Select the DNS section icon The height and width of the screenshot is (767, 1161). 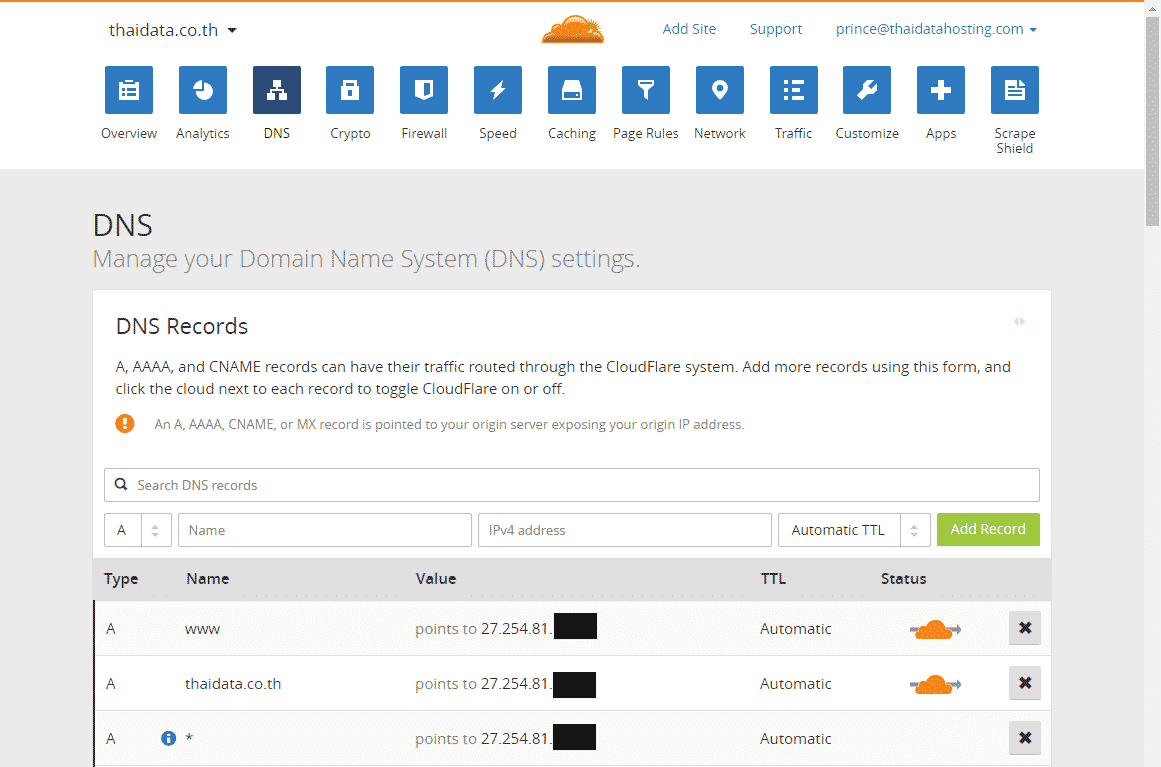pos(277,90)
